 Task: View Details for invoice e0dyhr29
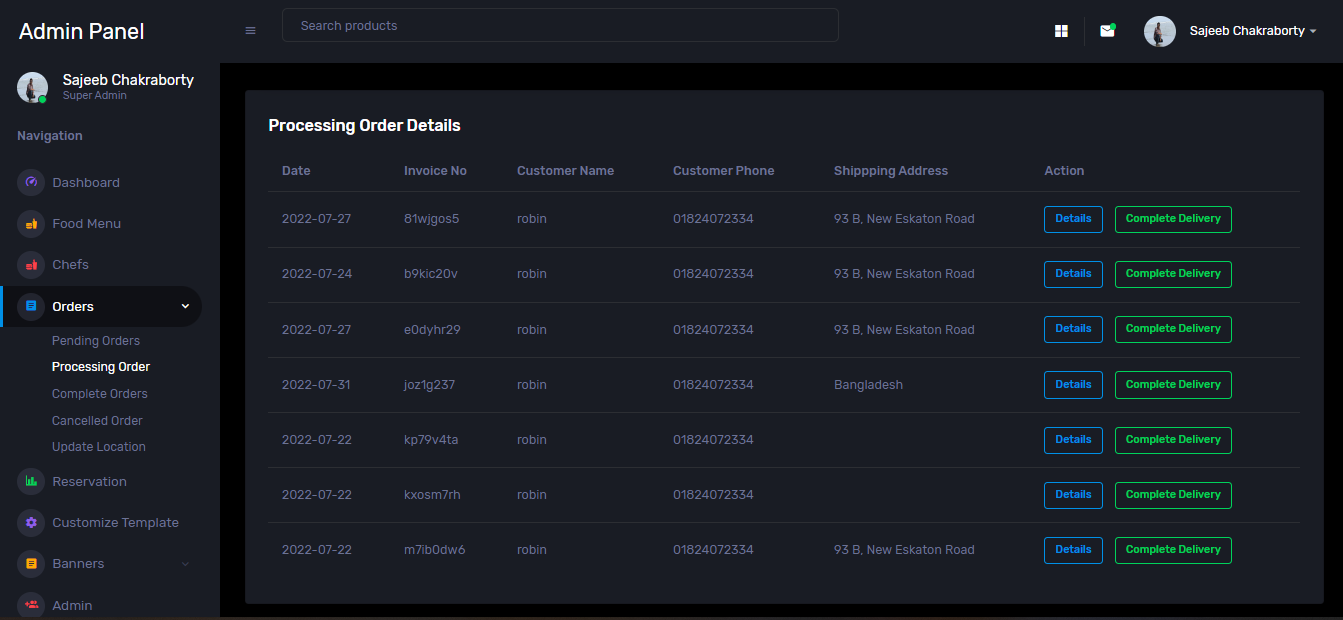[x=1073, y=329]
